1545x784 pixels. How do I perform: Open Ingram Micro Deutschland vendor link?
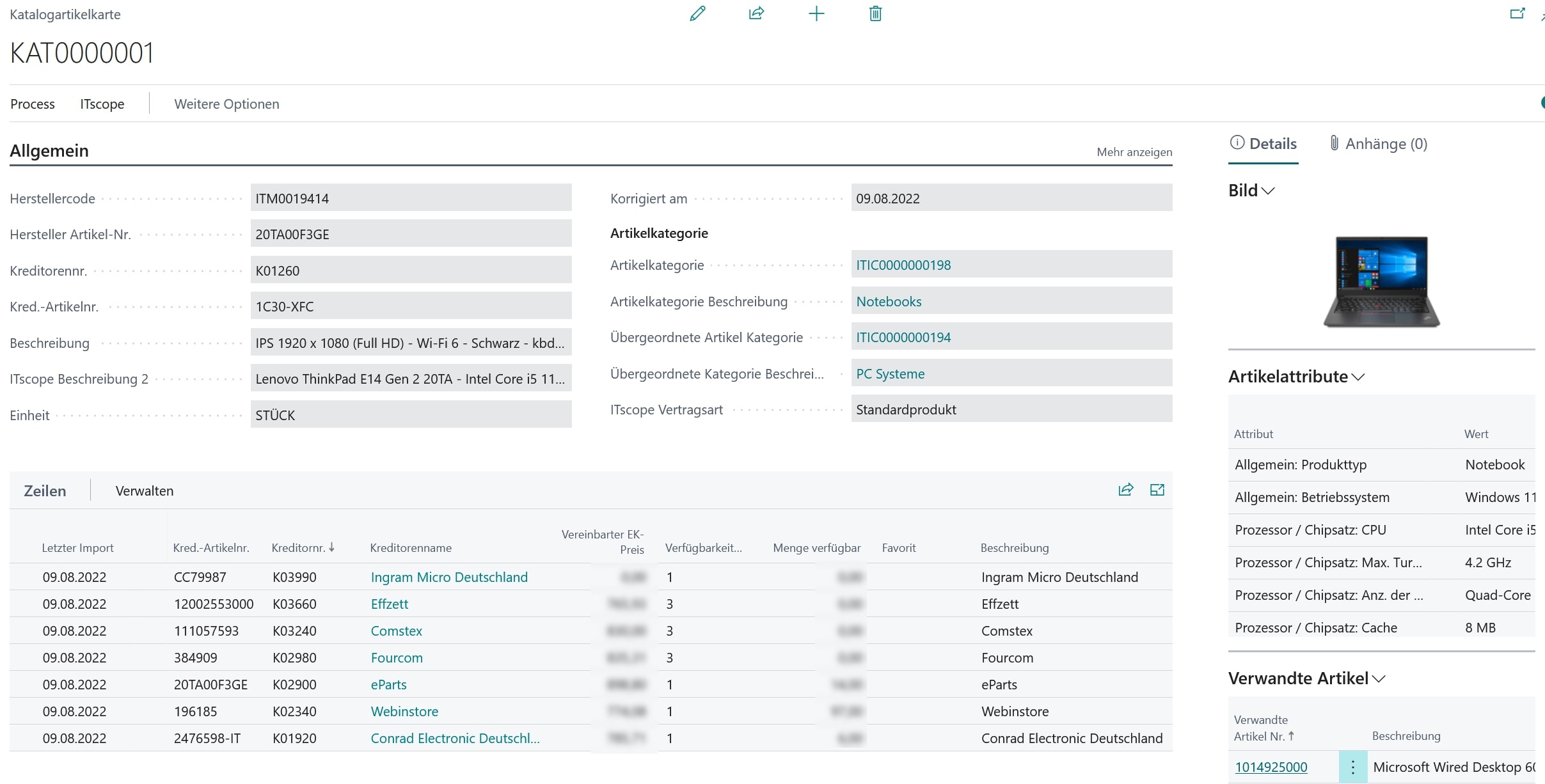pyautogui.click(x=449, y=577)
